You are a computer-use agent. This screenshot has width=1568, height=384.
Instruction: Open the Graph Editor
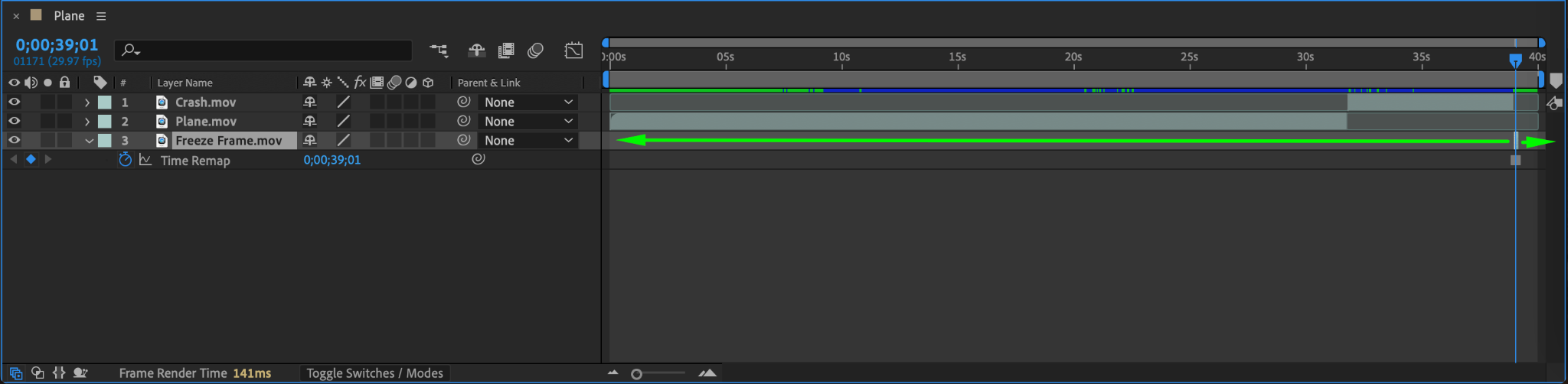pyautogui.click(x=573, y=50)
